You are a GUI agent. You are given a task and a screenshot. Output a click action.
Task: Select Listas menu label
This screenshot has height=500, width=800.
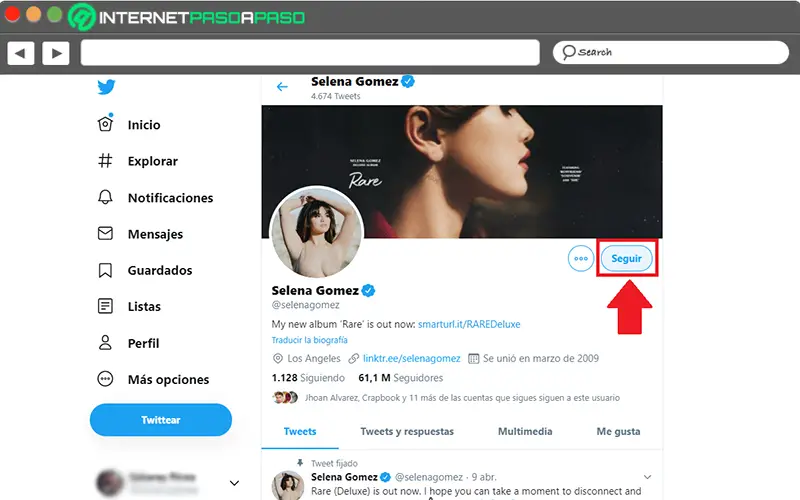click(x=144, y=306)
